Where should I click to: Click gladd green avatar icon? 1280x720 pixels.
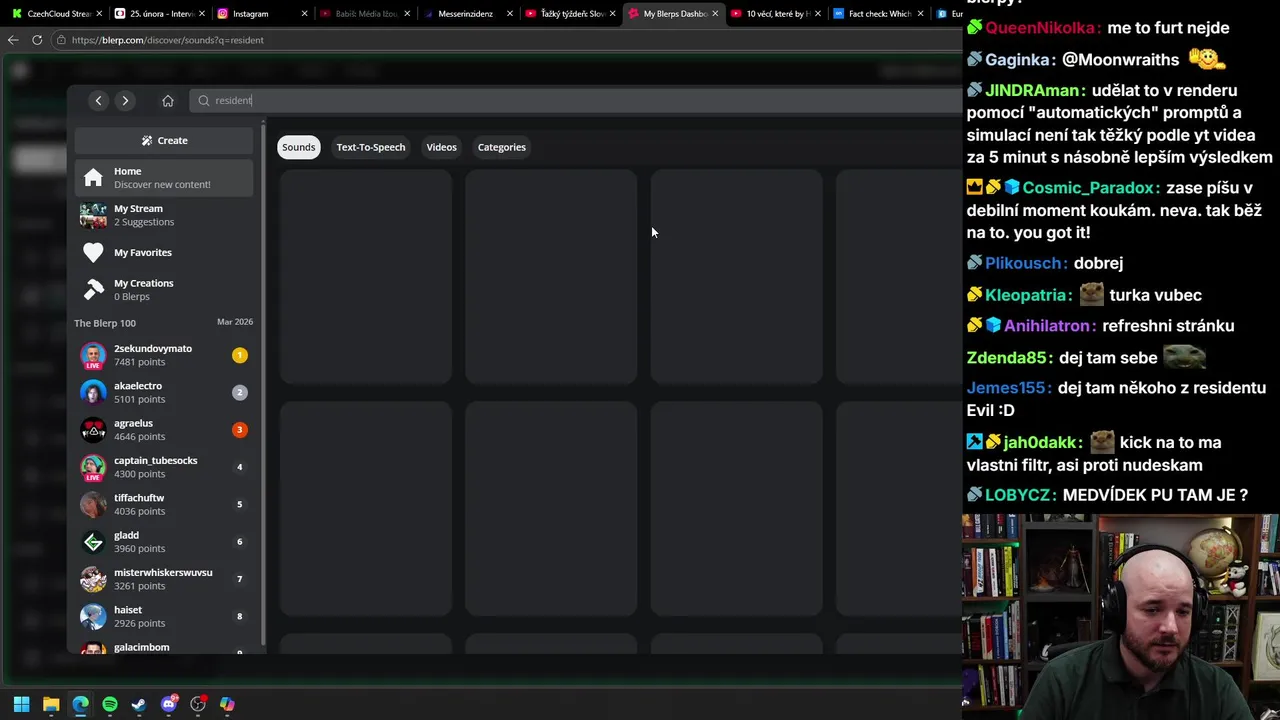tap(93, 542)
